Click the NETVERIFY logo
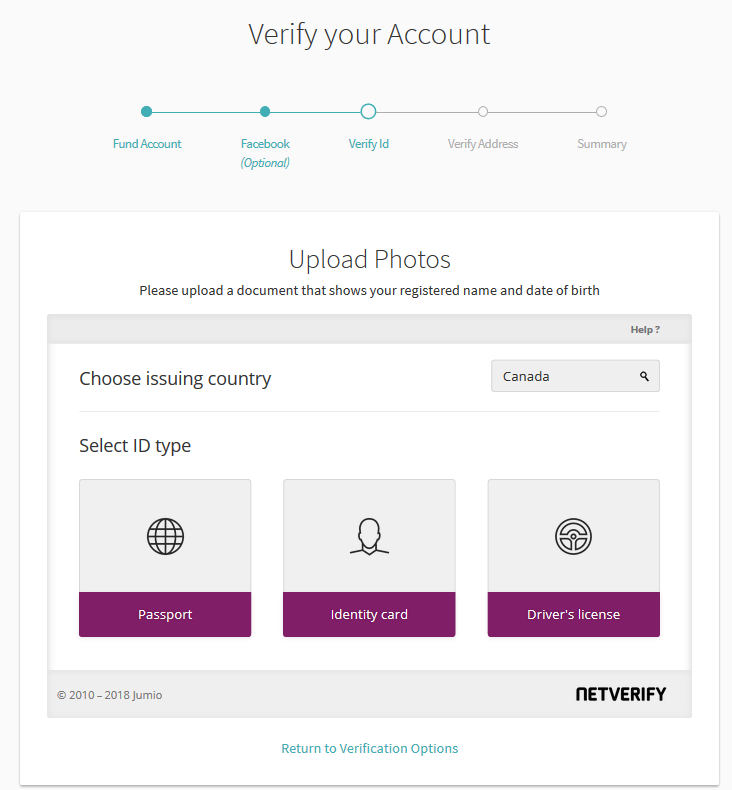The image size is (732, 790). coord(621,694)
